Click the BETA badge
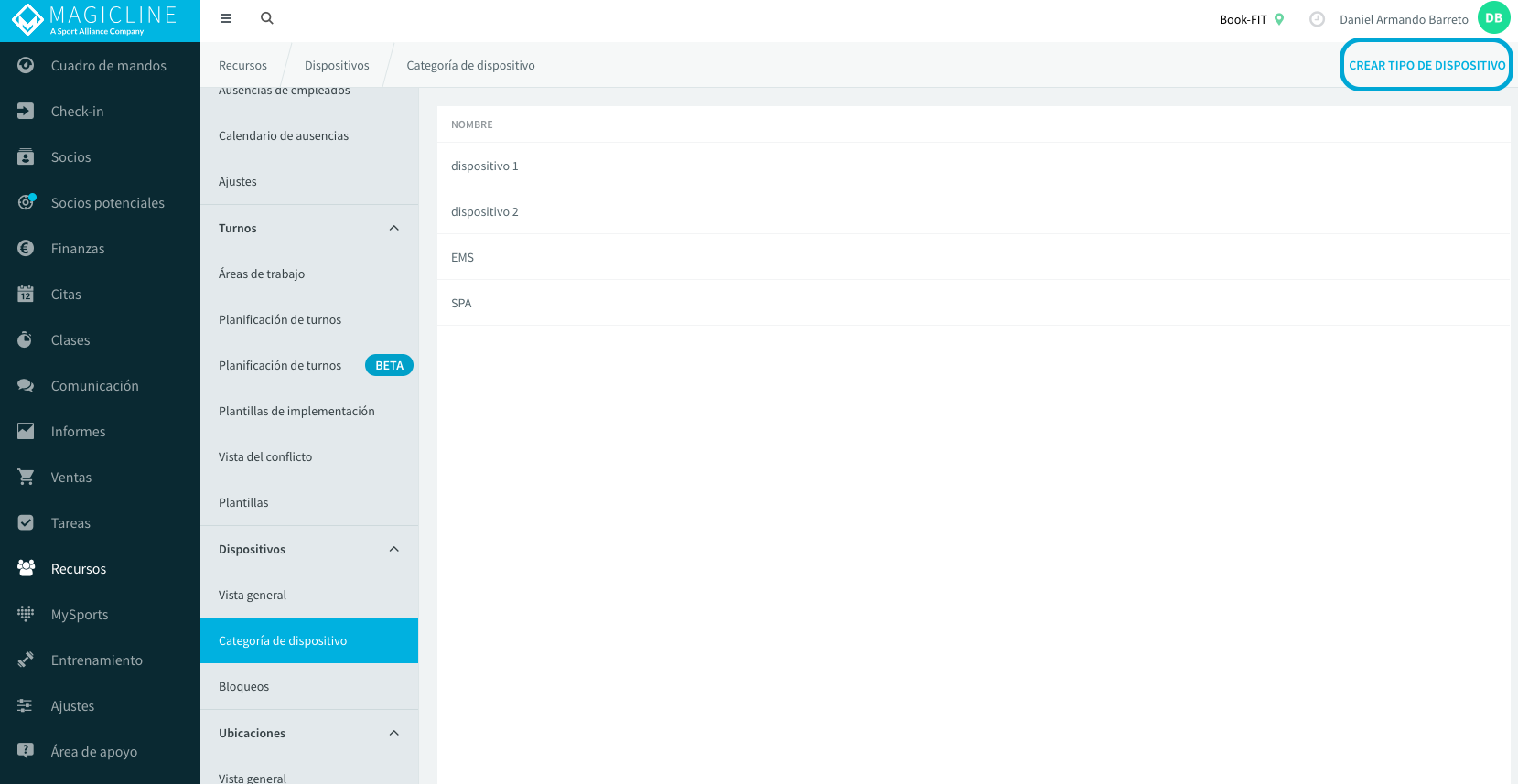This screenshot has width=1518, height=784. coord(389,365)
